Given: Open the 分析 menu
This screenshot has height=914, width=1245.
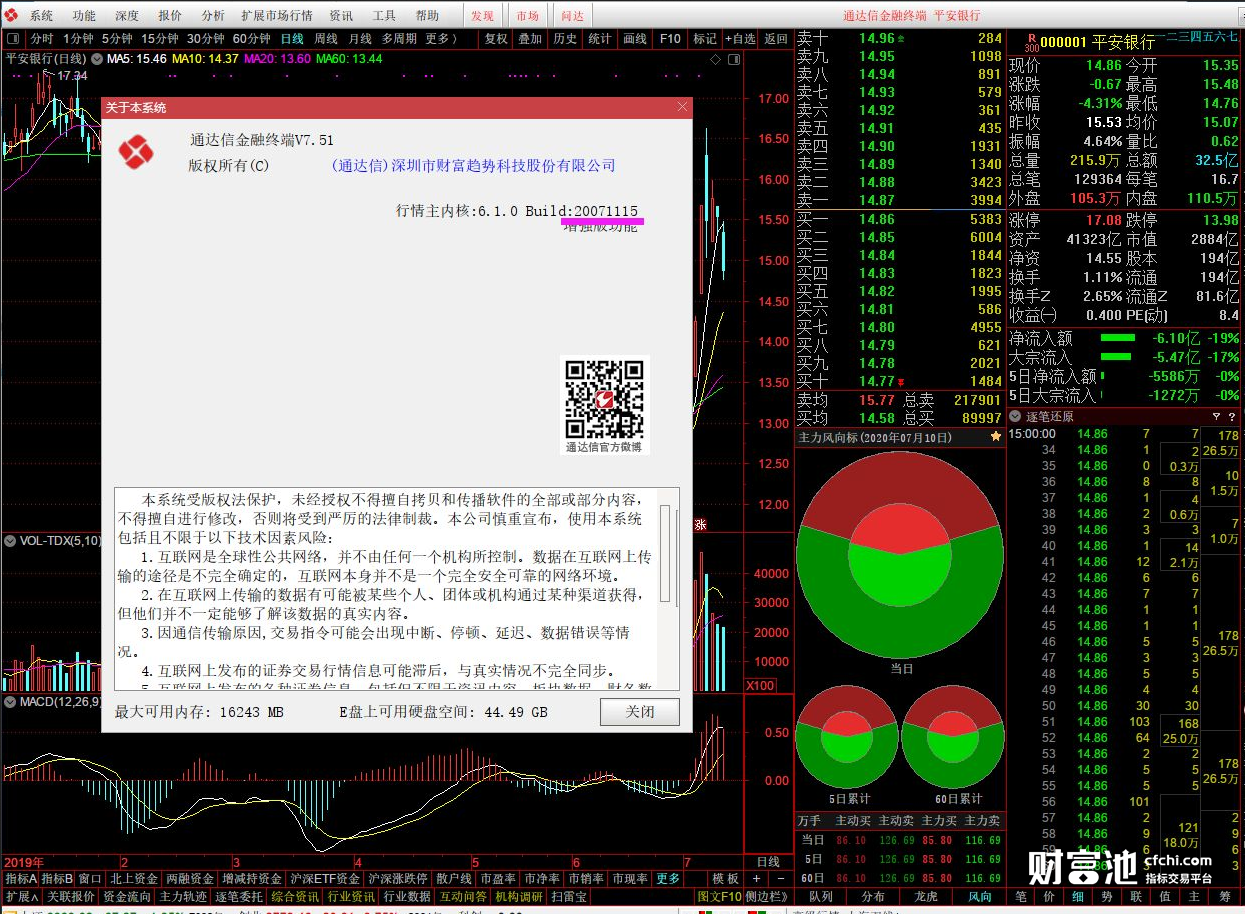Looking at the screenshot, I should [213, 16].
